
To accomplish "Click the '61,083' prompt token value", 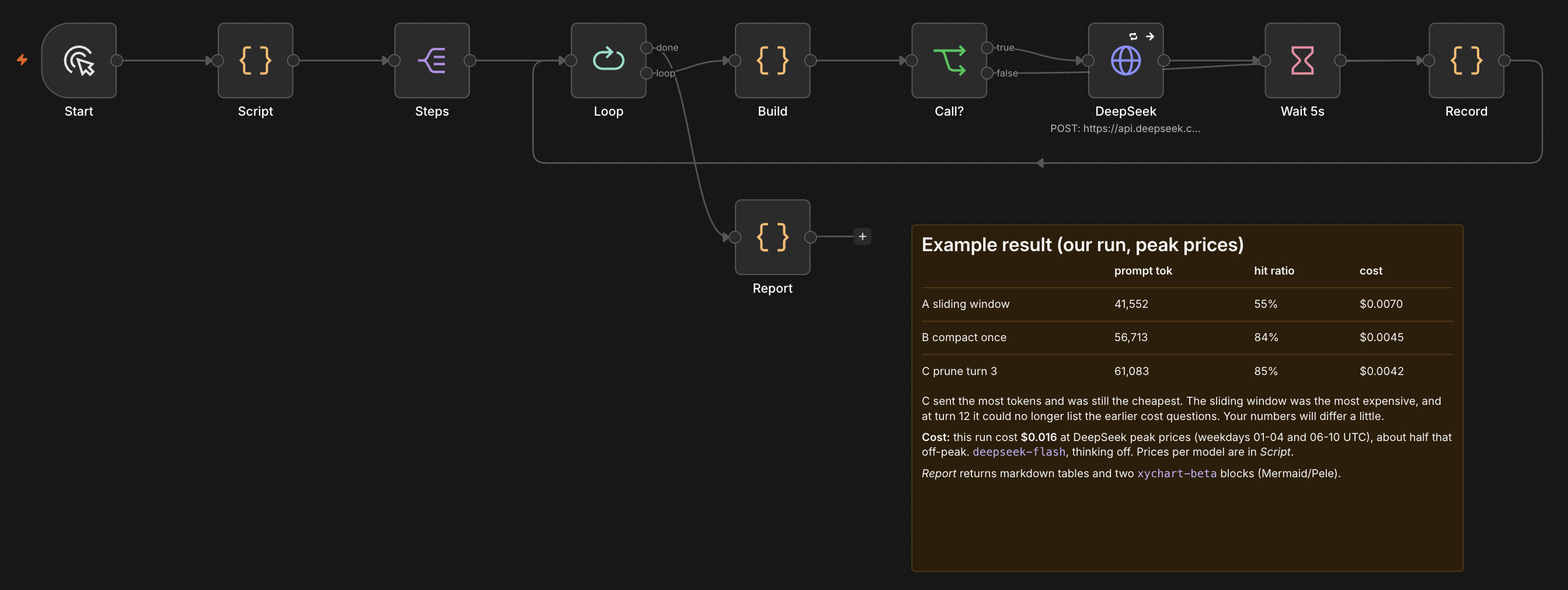I will tap(1131, 371).
